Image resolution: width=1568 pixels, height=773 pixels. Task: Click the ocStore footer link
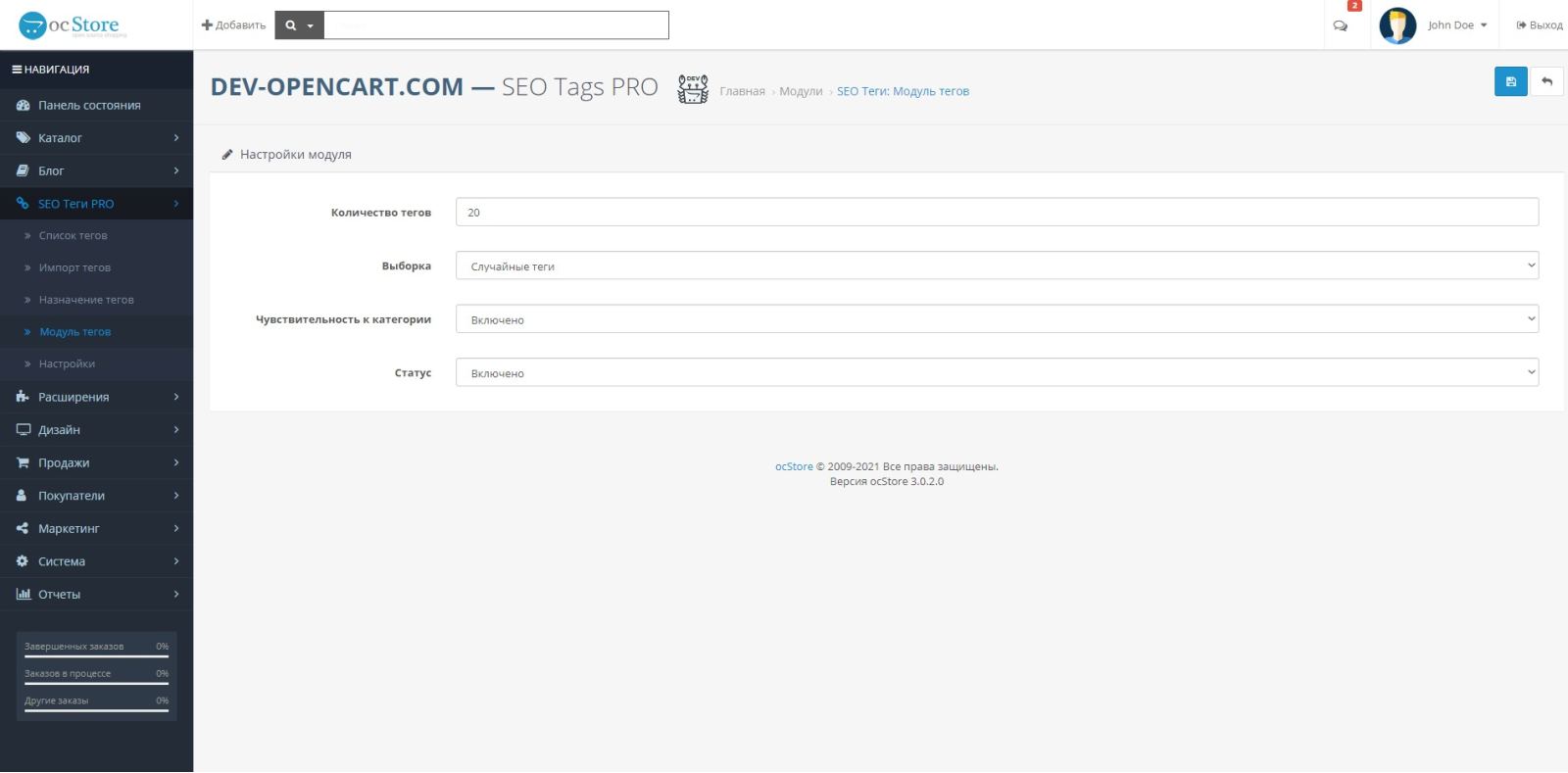794,466
